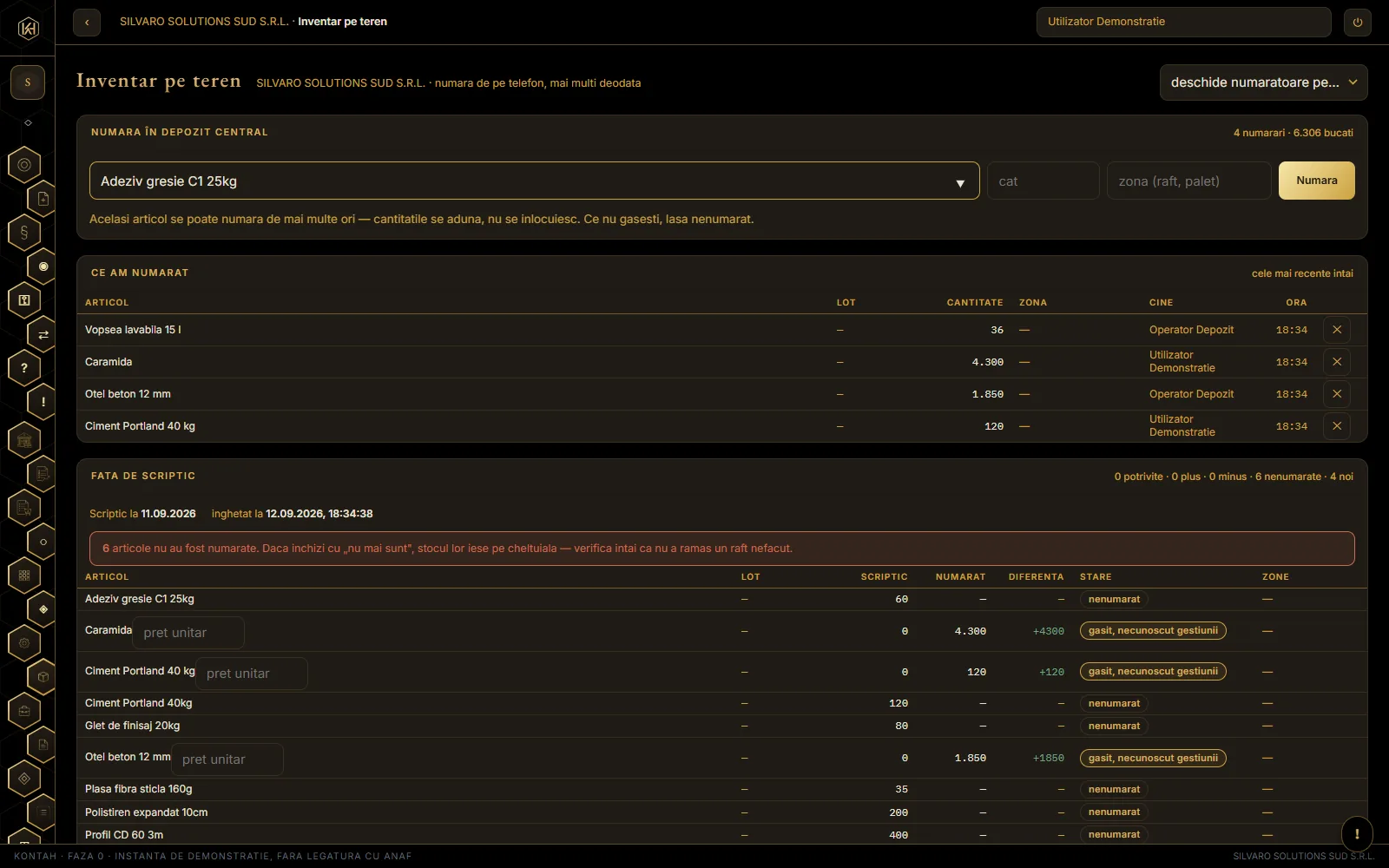Click the transfer arrows hexagon icon
This screenshot has height=868, width=1389.
43,334
